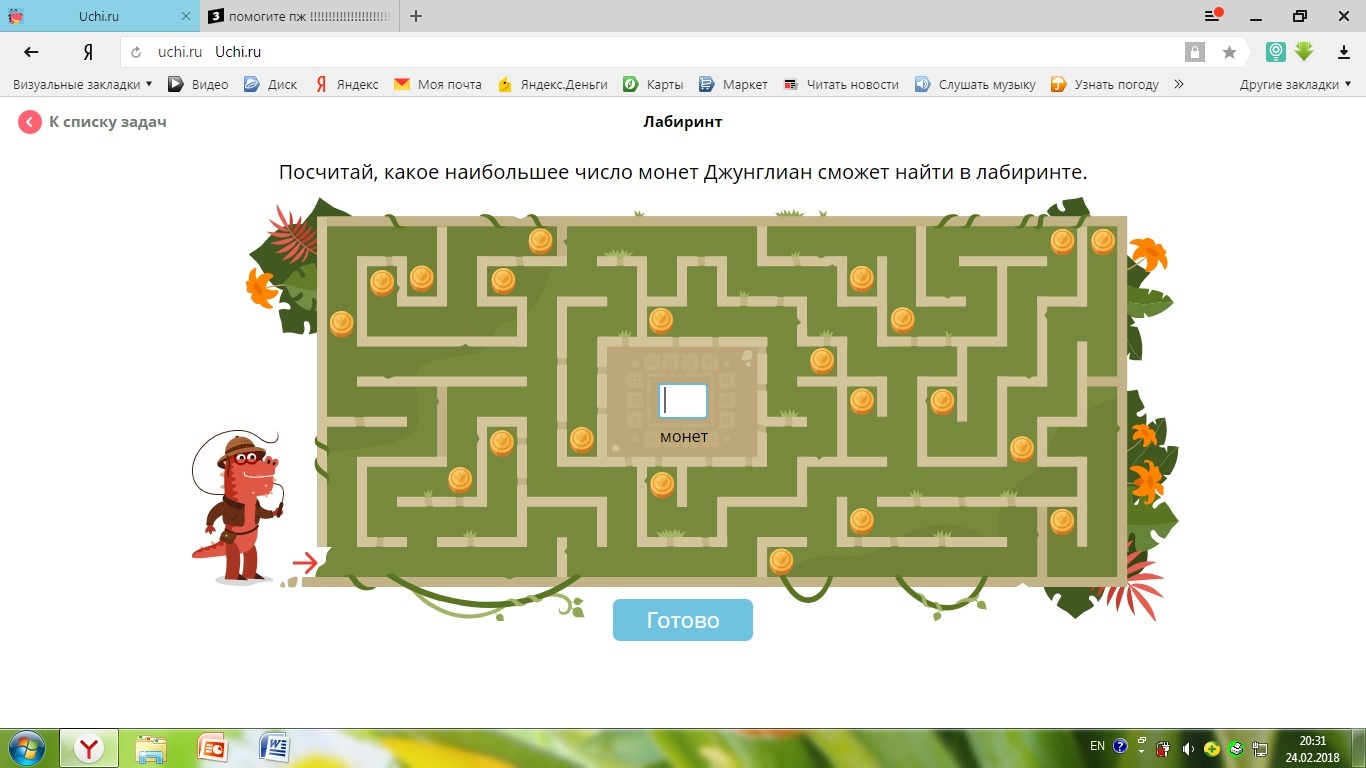
Task: Open the Windows Start menu
Action: [26, 747]
